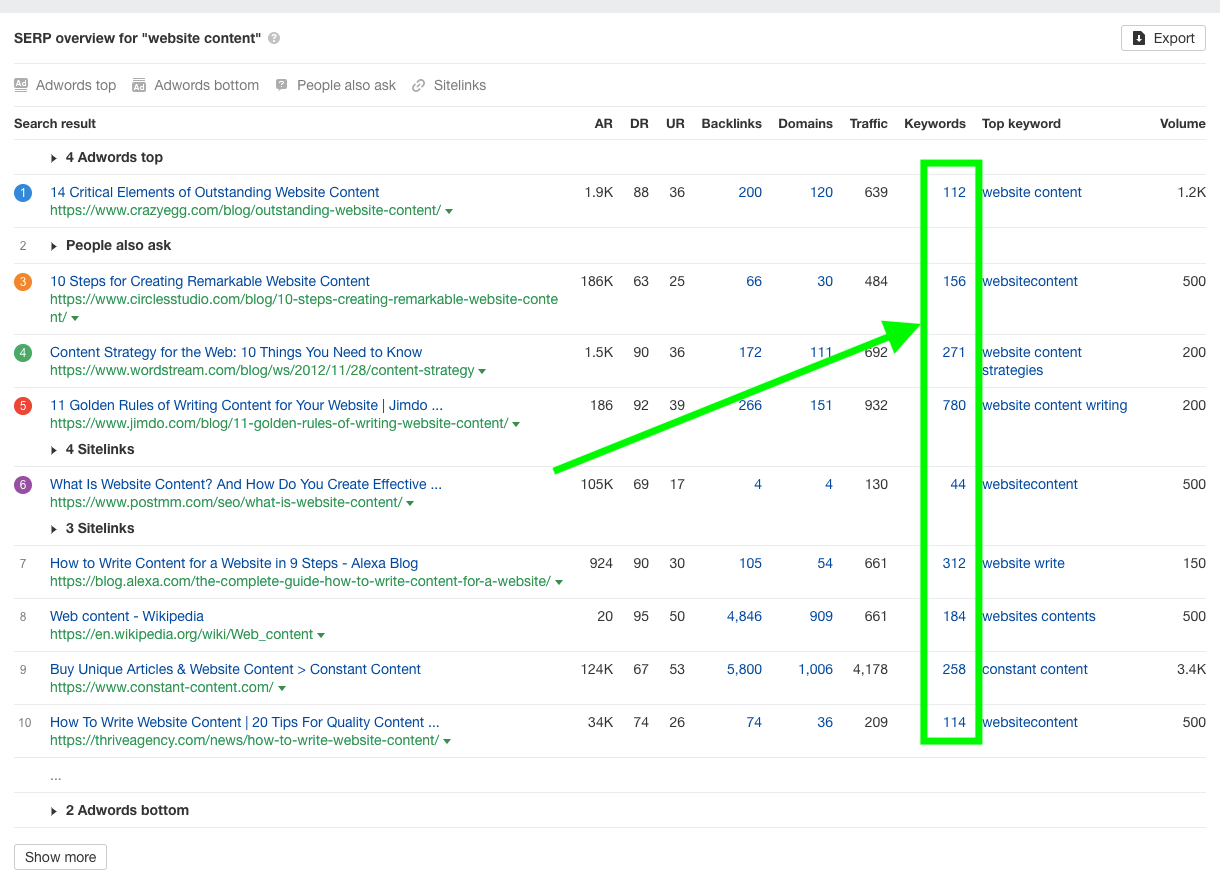Open URL dropdown for en.wikipedia.org result

321,635
